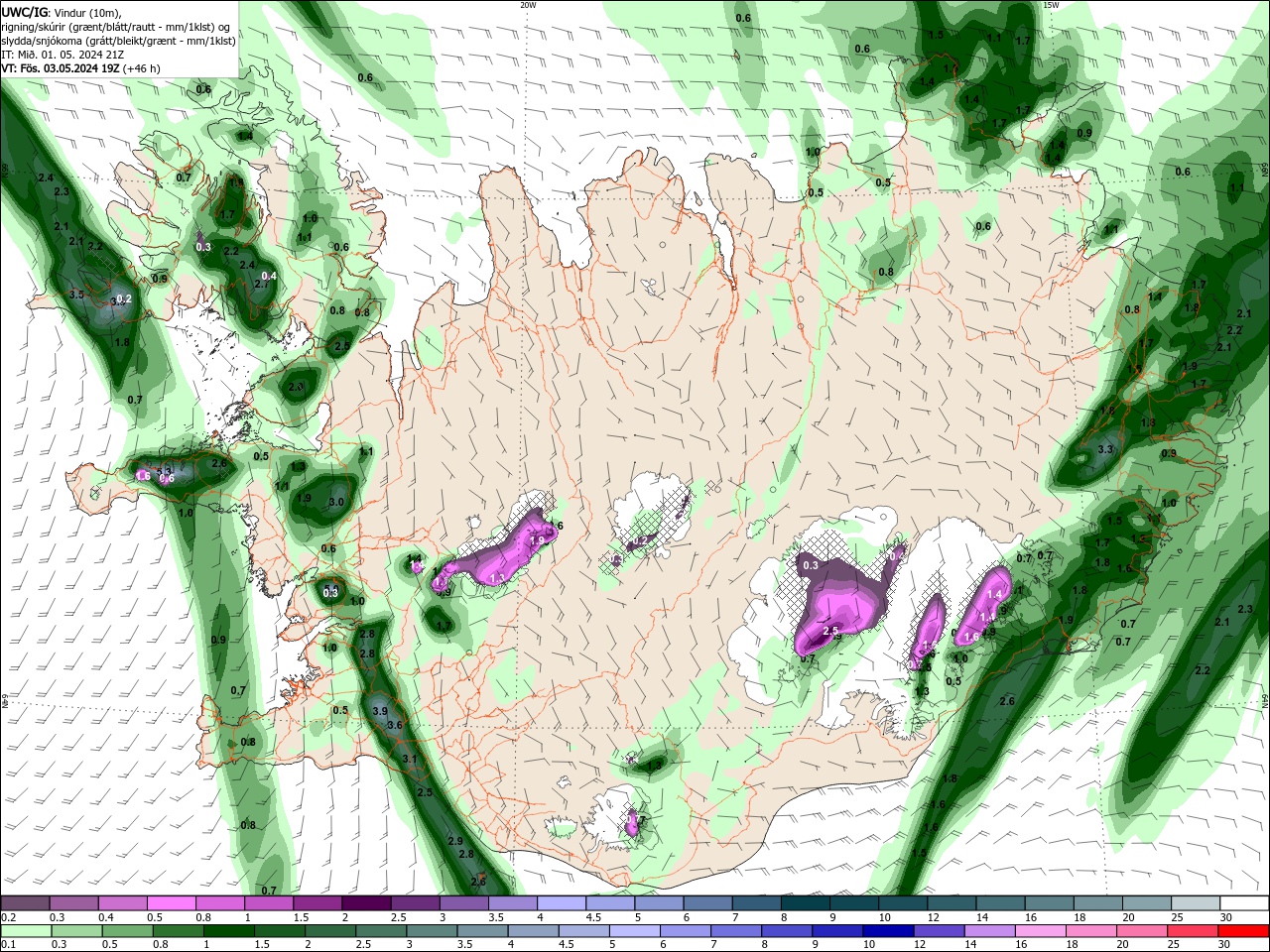Click the '0.2' label under snow scale
Viewport: 1270px width, 952px height.
9,917
